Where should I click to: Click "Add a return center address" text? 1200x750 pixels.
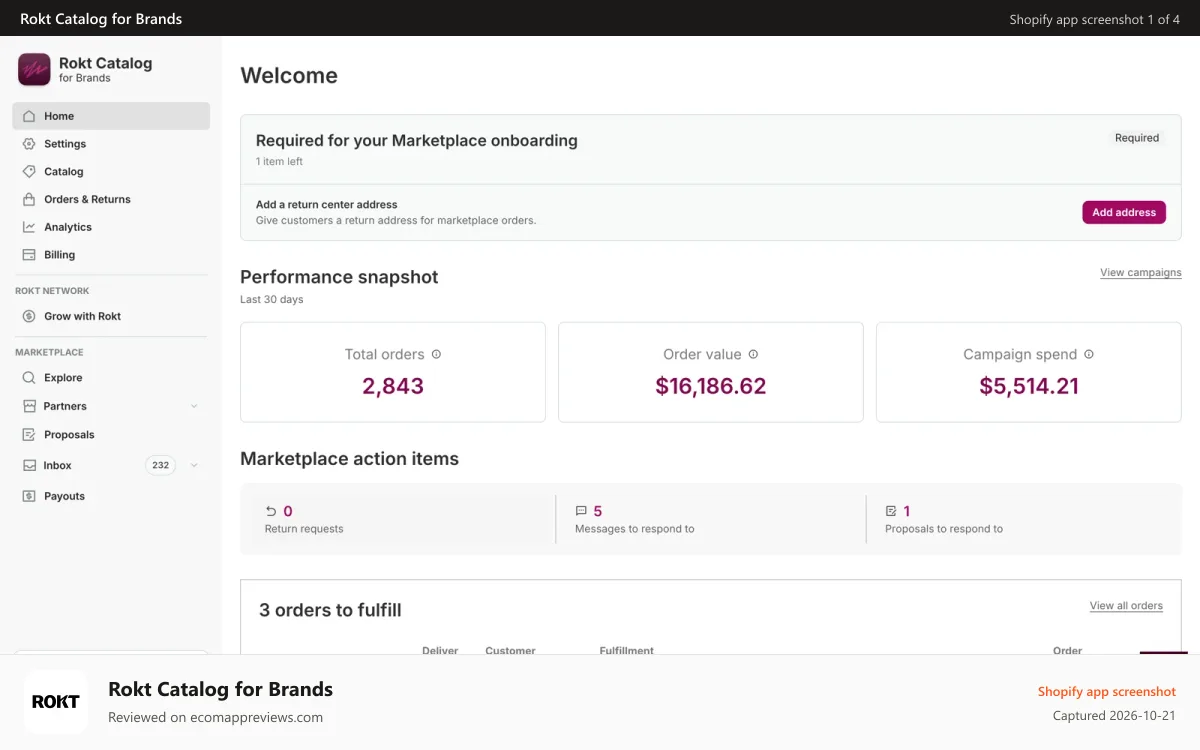point(326,204)
